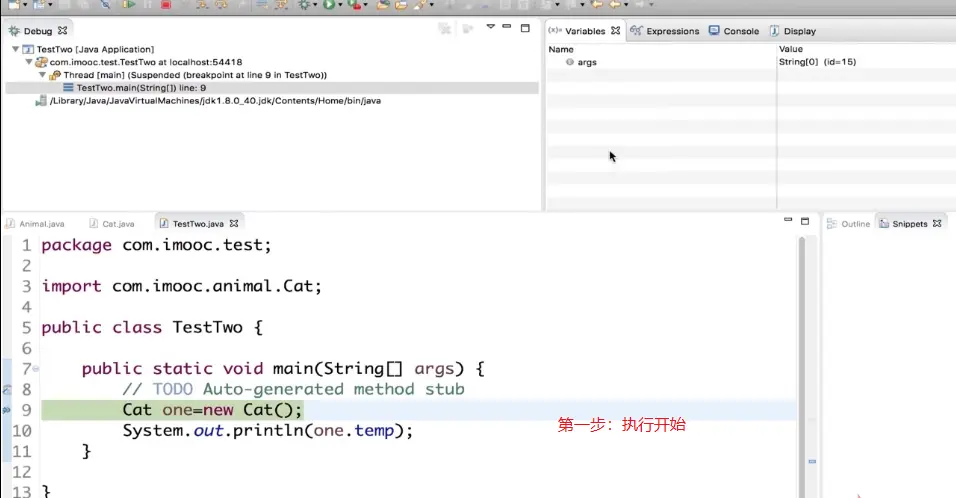Click the editor vertical scrollbar
This screenshot has height=498, width=956.
pyautogui.click(x=802, y=366)
